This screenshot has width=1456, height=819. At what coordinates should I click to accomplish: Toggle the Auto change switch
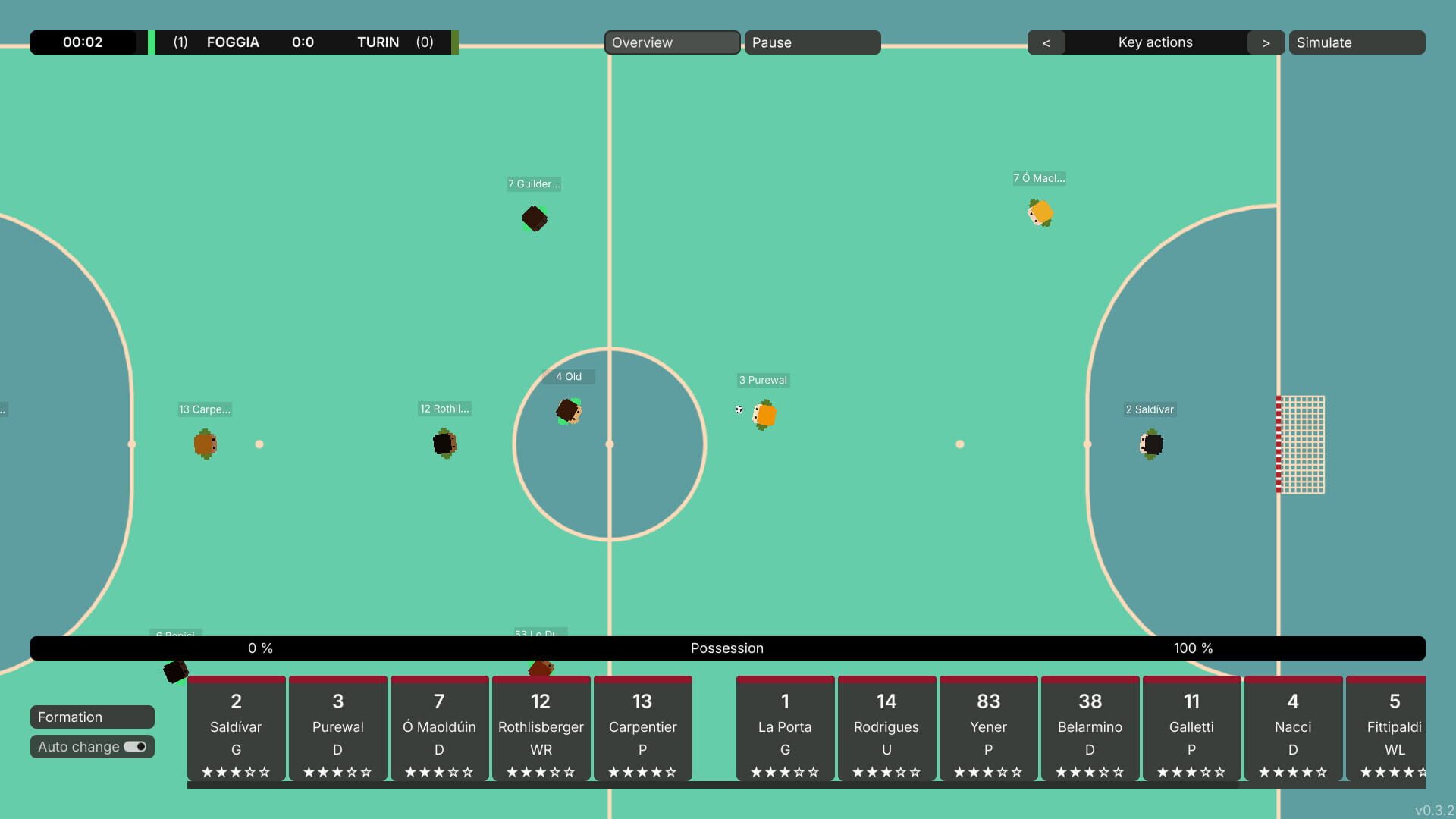point(133,747)
